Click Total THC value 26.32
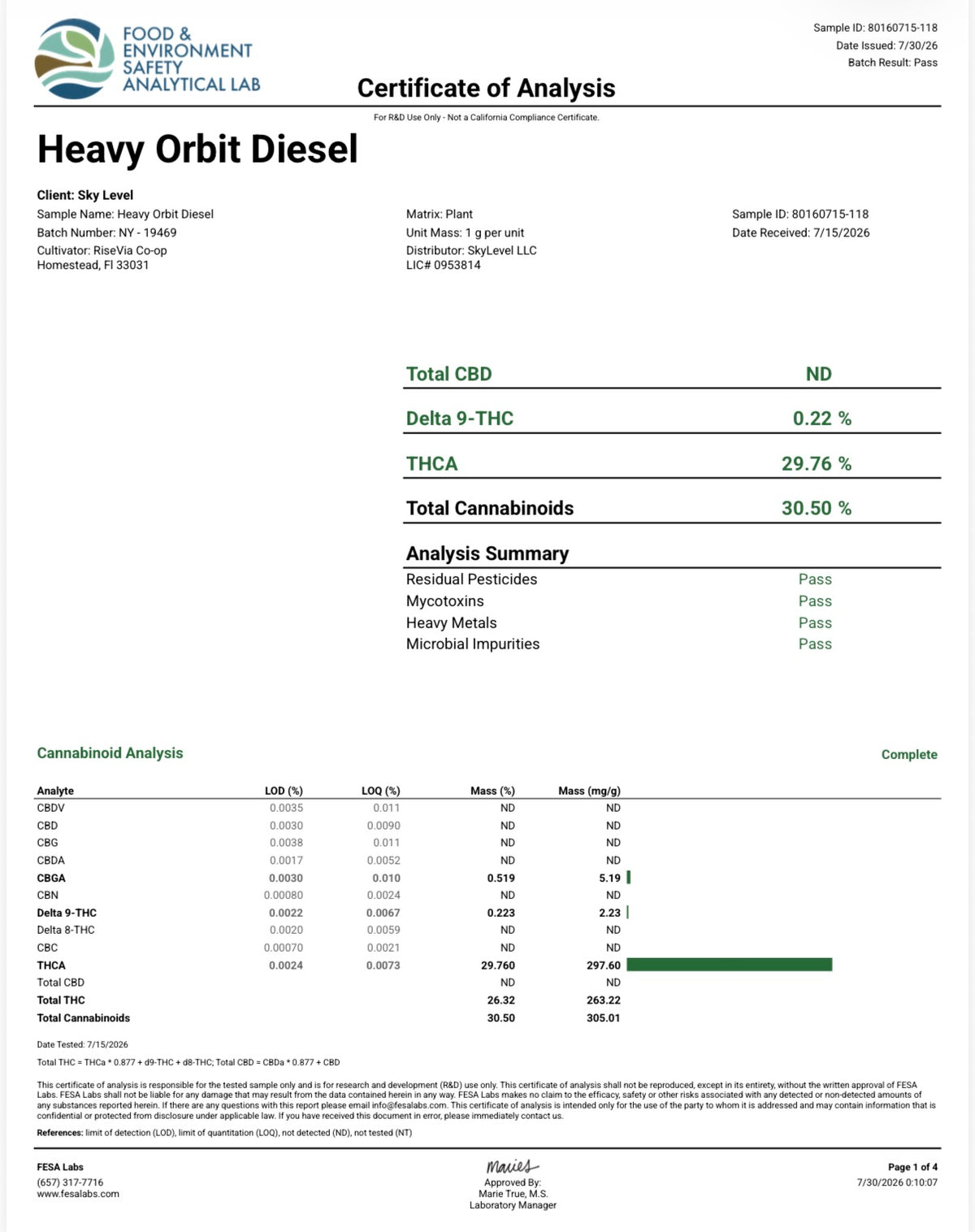 pyautogui.click(x=500, y=1000)
